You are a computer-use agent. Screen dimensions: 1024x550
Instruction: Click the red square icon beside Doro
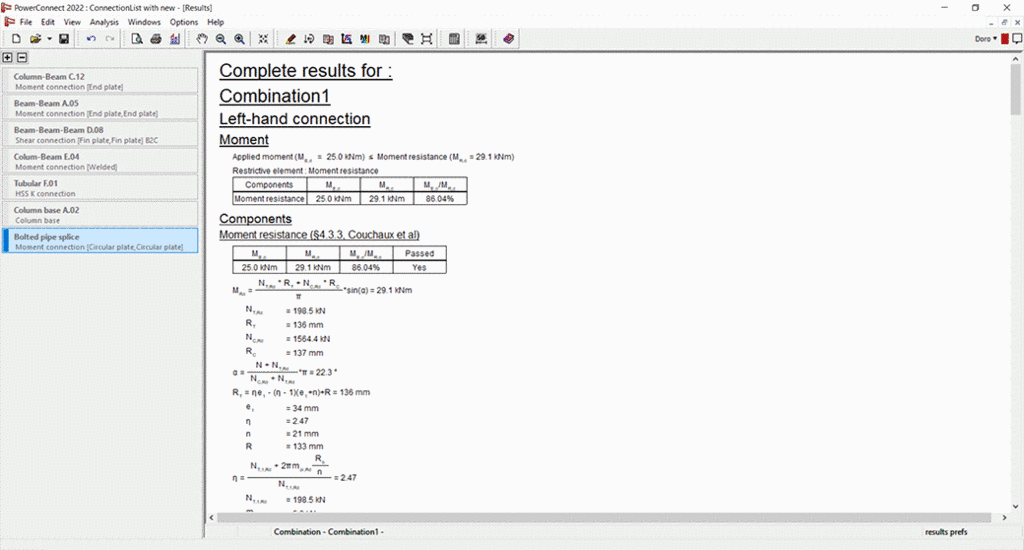coord(1004,39)
